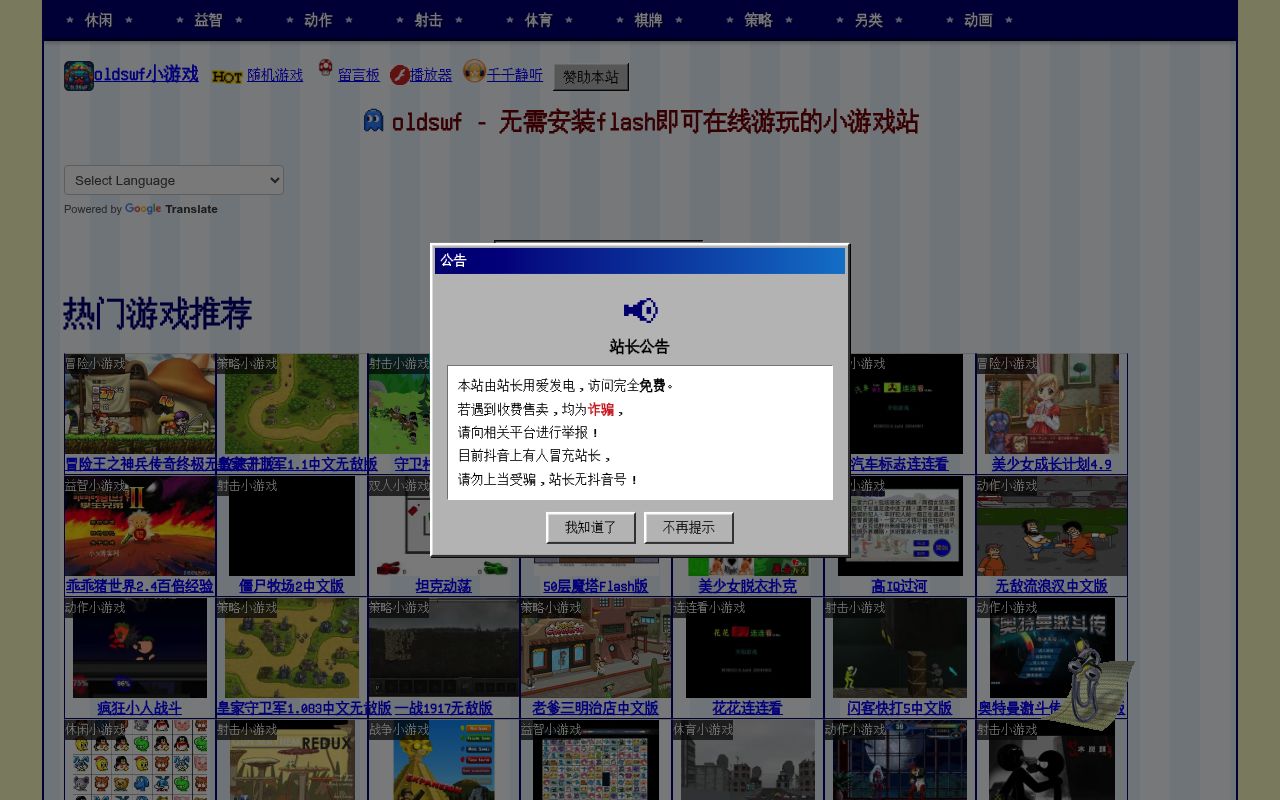Viewport: 1280px width, 800px height.
Task: Open the 美少女脱衣扑克 link
Action: (747, 586)
